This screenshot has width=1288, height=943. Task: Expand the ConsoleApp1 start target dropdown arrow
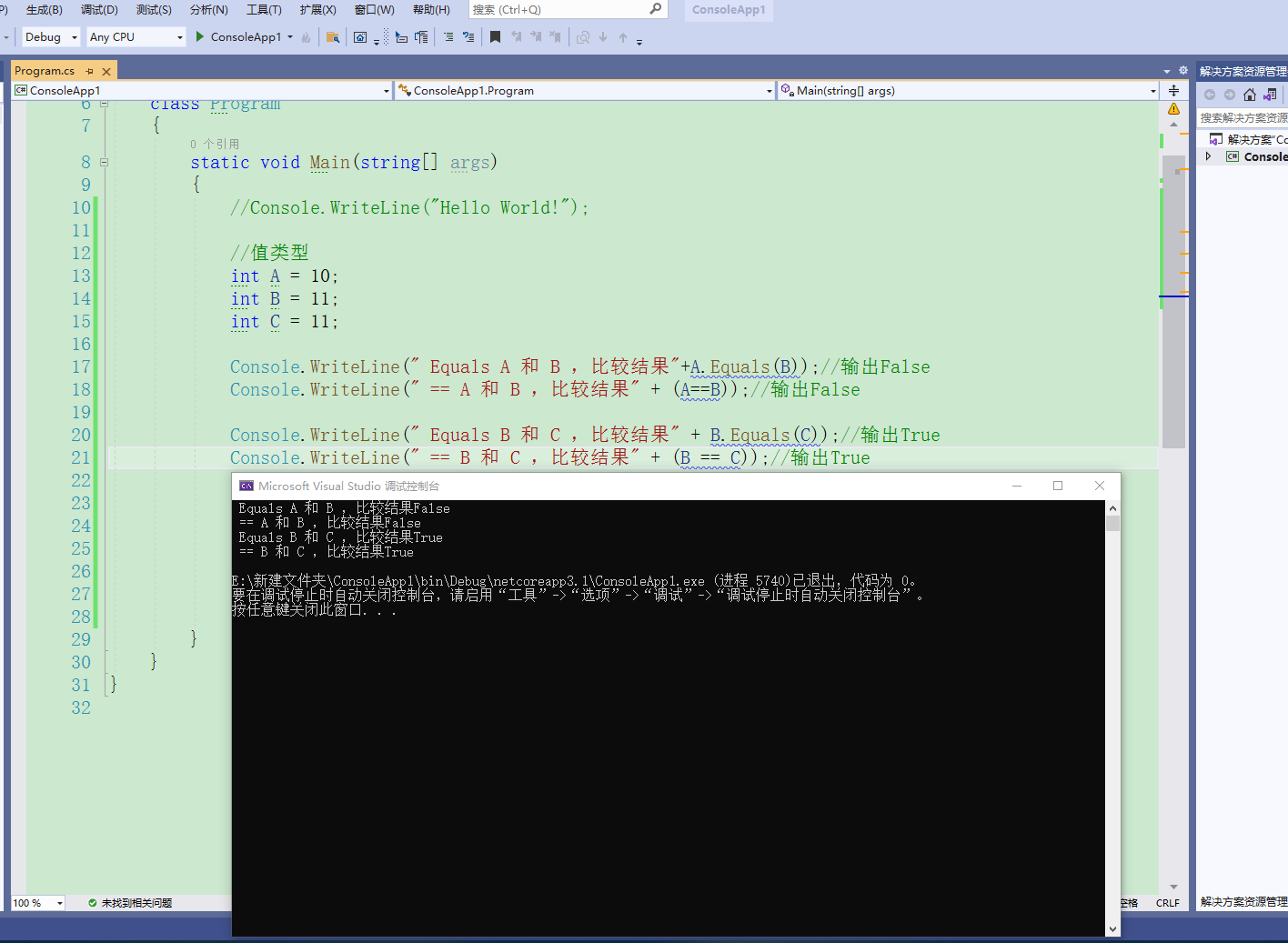pyautogui.click(x=290, y=37)
